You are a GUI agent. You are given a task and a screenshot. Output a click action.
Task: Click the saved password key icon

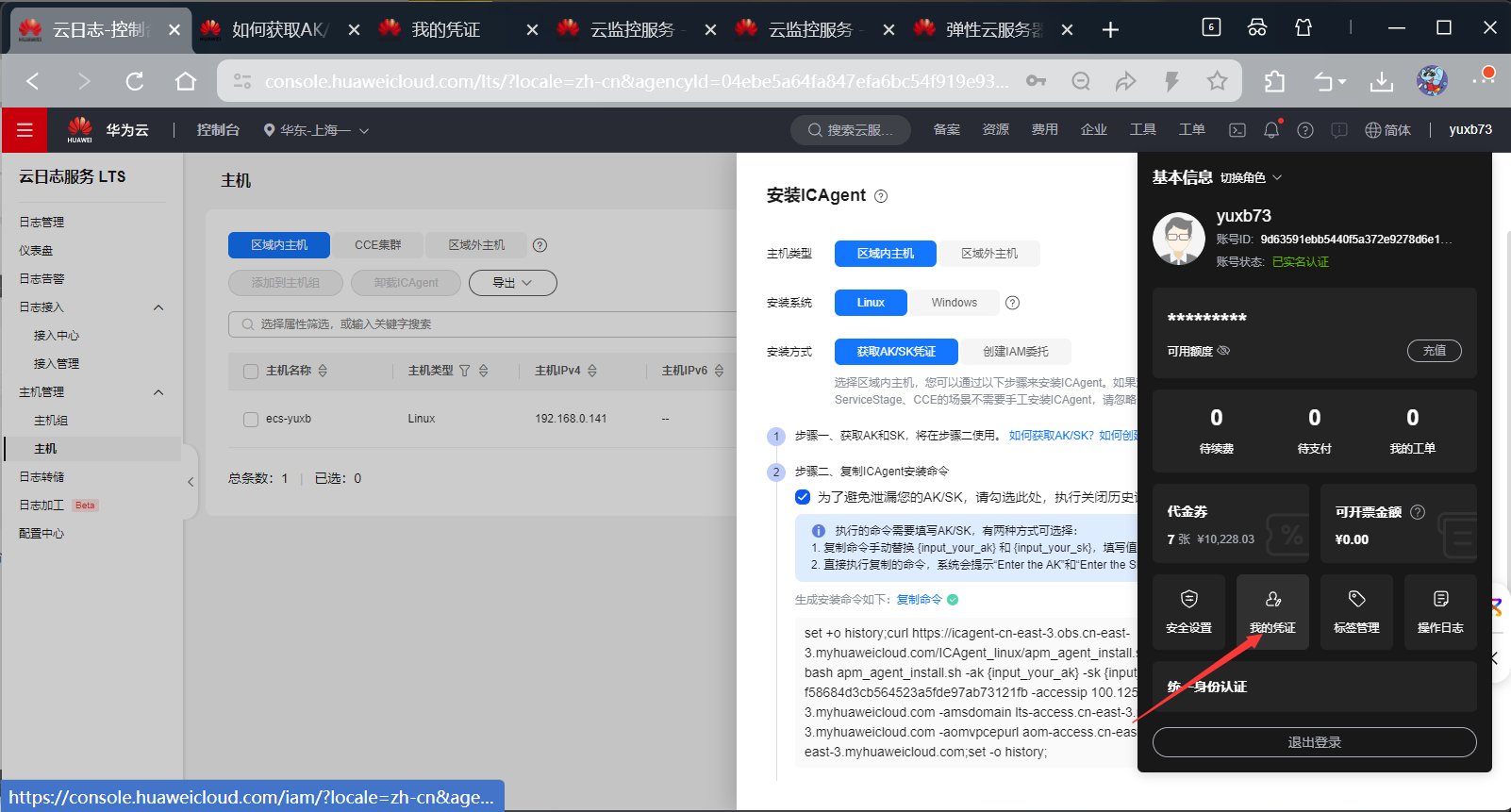click(x=1036, y=81)
